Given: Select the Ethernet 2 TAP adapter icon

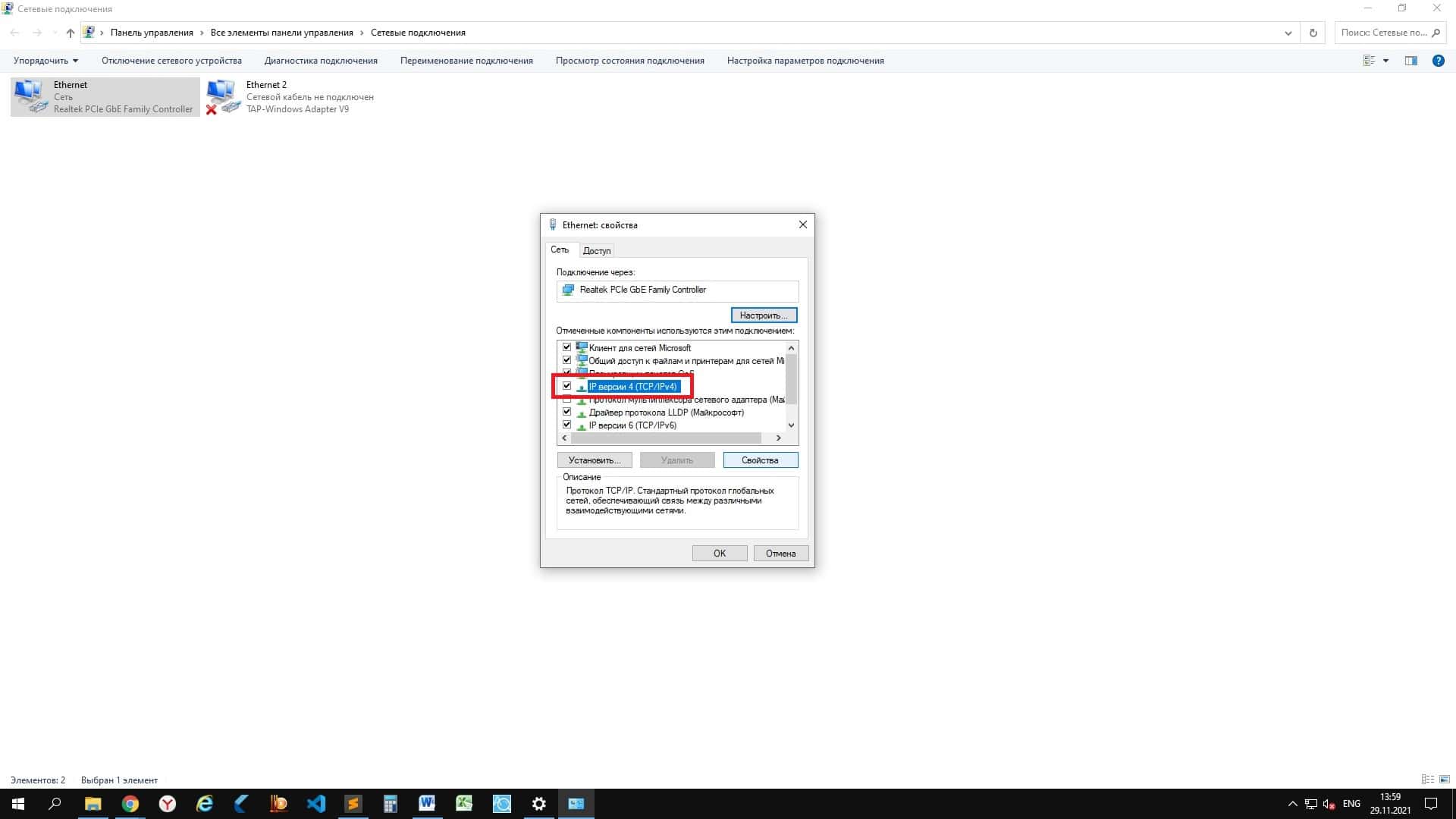Looking at the screenshot, I should point(224,96).
